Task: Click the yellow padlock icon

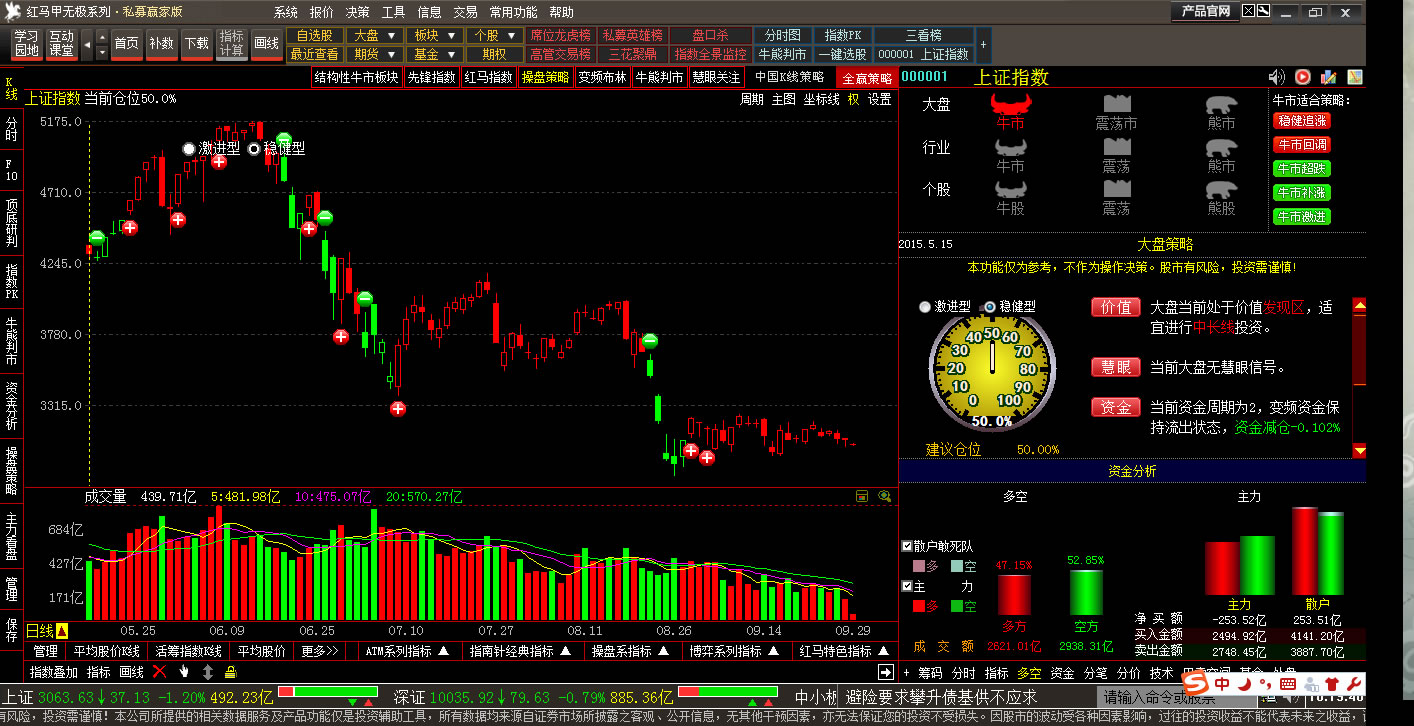Action: (x=230, y=672)
